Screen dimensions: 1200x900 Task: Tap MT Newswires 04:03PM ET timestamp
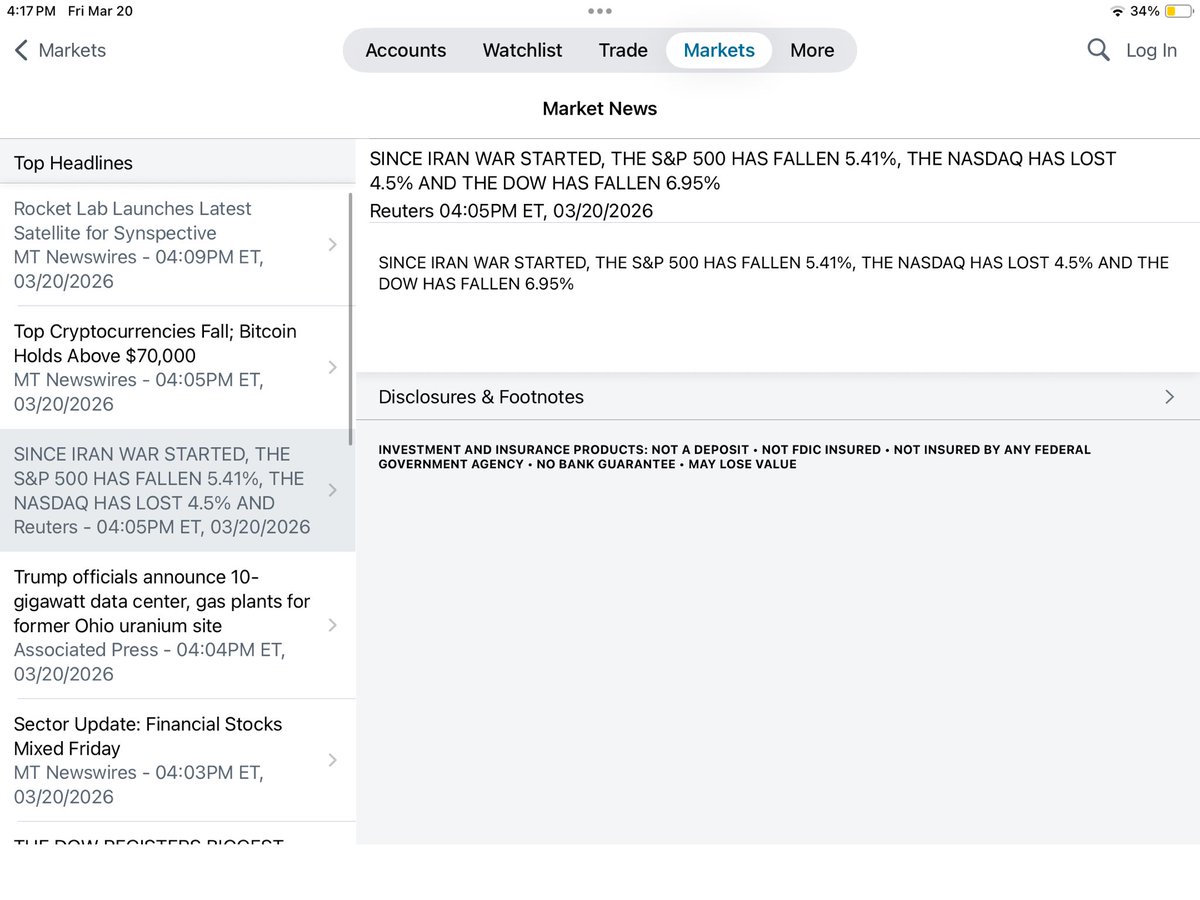pyautogui.click(x=138, y=785)
